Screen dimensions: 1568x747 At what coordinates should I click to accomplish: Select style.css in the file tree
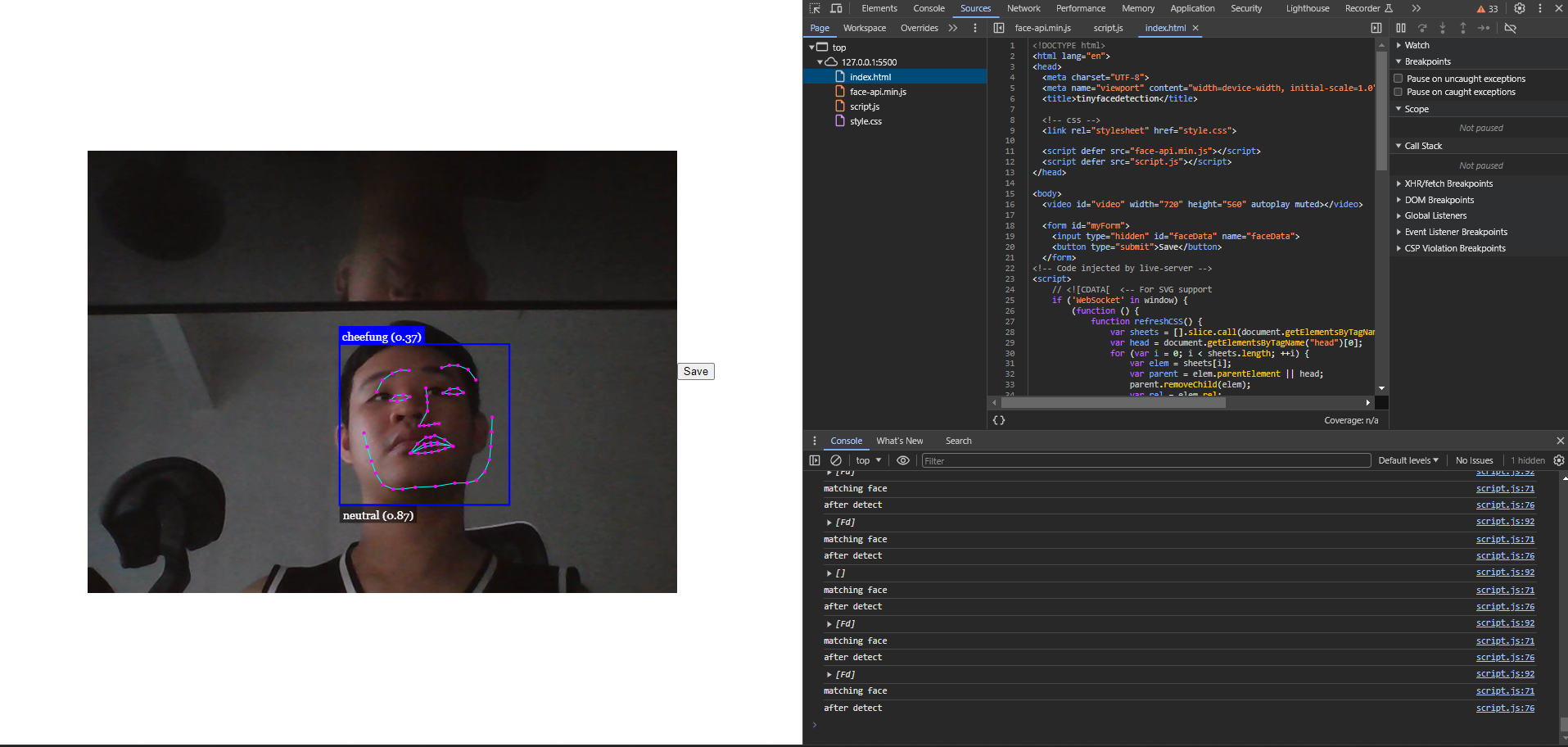(x=865, y=121)
